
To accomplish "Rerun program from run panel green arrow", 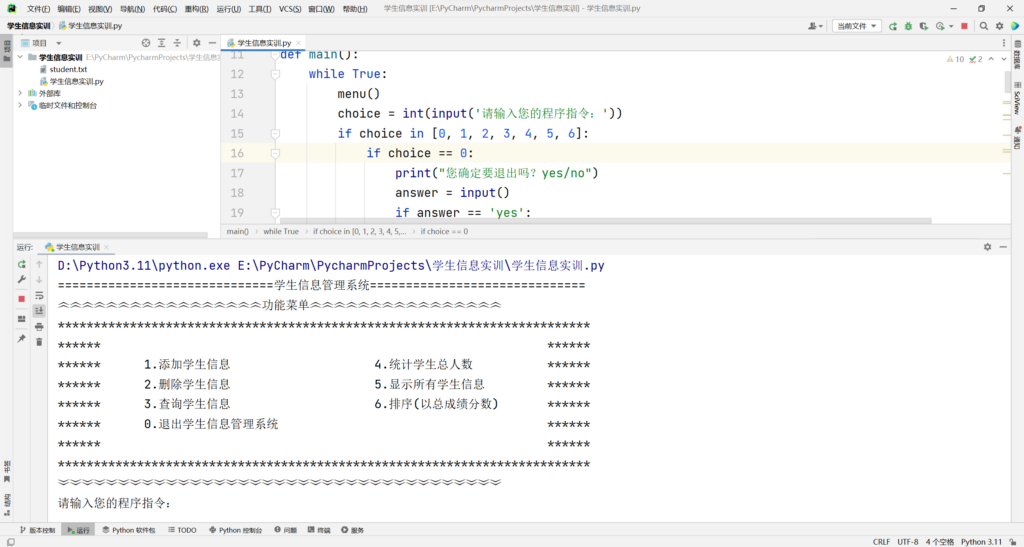I will (22, 264).
